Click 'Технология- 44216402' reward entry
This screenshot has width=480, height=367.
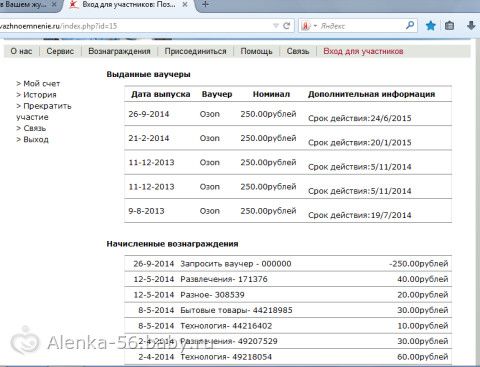pyautogui.click(x=226, y=326)
